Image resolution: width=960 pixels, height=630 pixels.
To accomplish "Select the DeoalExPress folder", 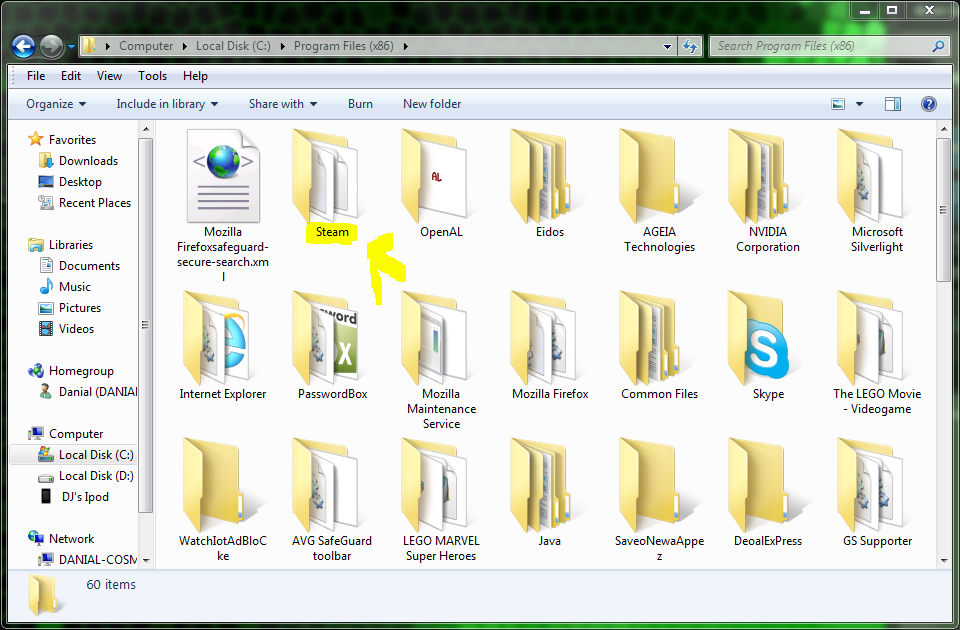I will tap(768, 492).
